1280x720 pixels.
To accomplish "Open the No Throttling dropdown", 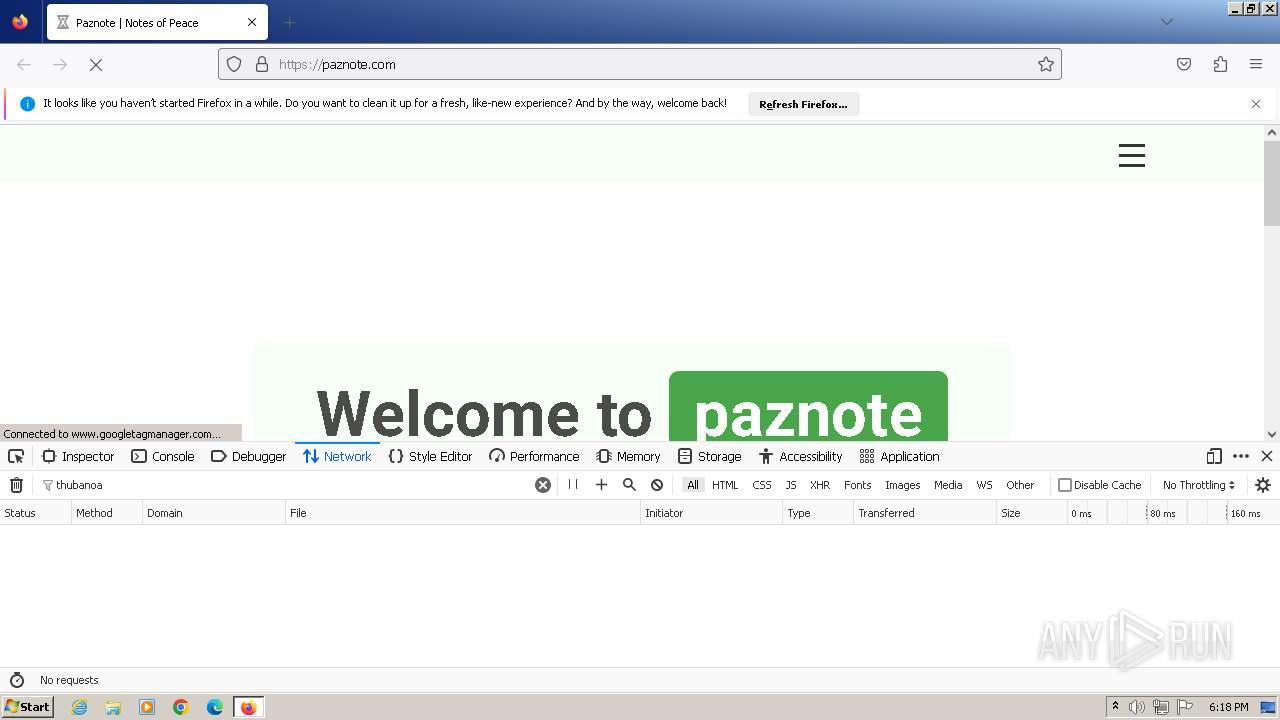I will click(x=1198, y=485).
